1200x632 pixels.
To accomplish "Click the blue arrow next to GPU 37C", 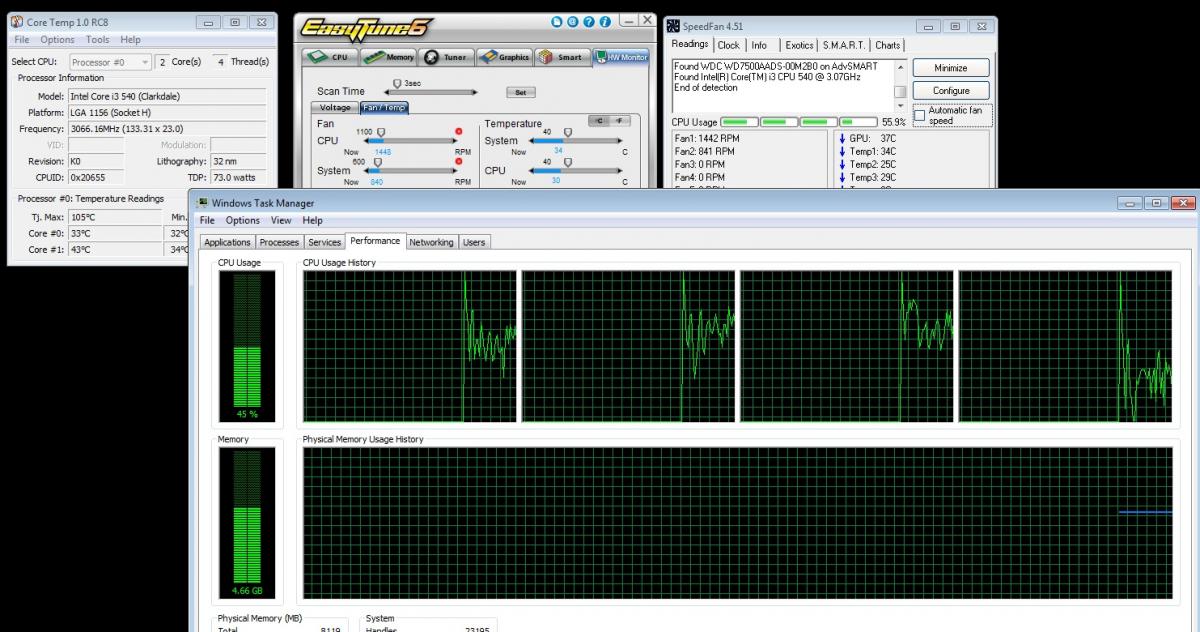I will tap(842, 138).
